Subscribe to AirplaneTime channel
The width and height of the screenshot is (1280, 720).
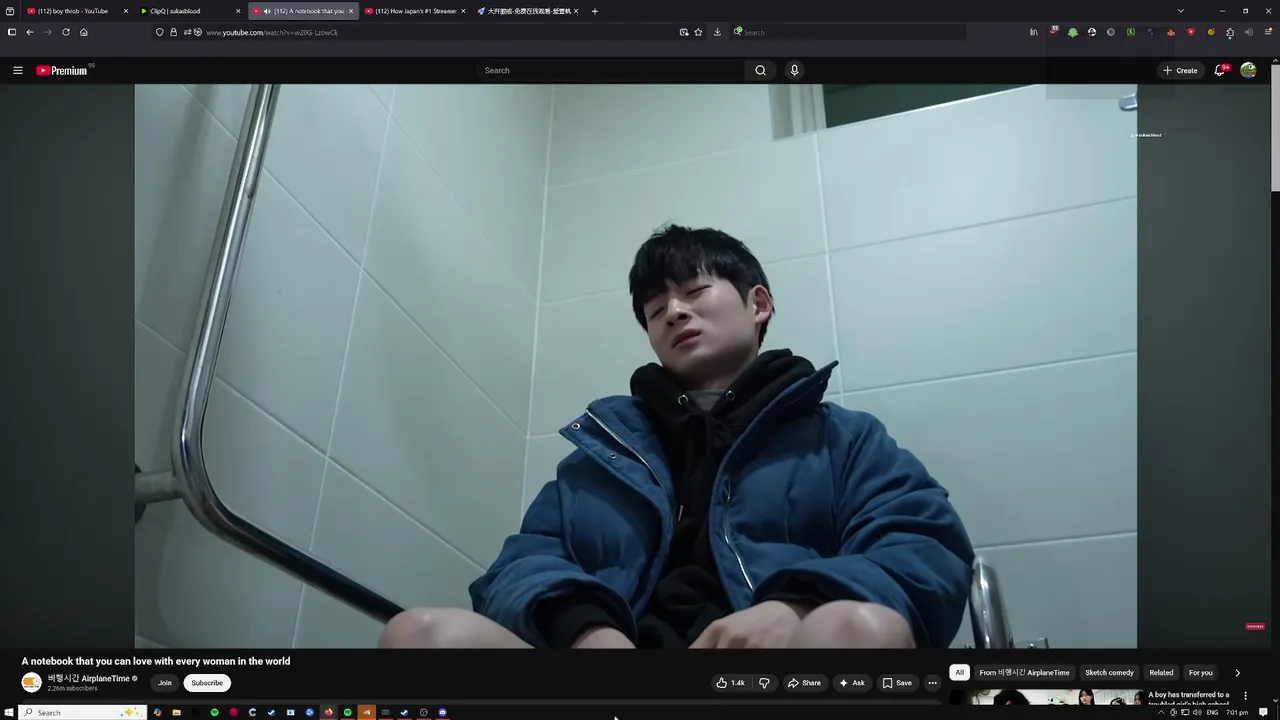[207, 683]
